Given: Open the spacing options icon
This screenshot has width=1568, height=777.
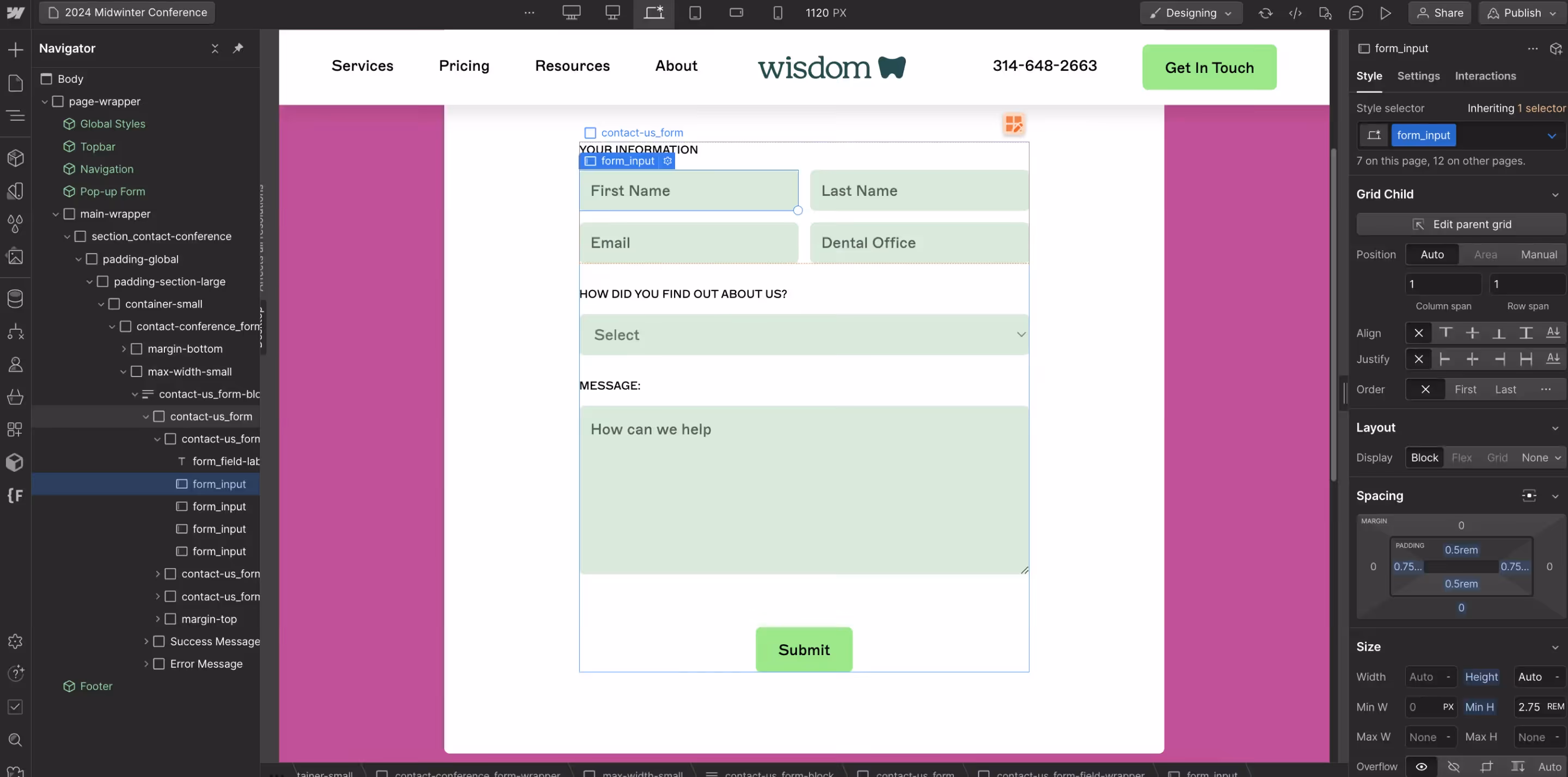Looking at the screenshot, I should (1529, 496).
